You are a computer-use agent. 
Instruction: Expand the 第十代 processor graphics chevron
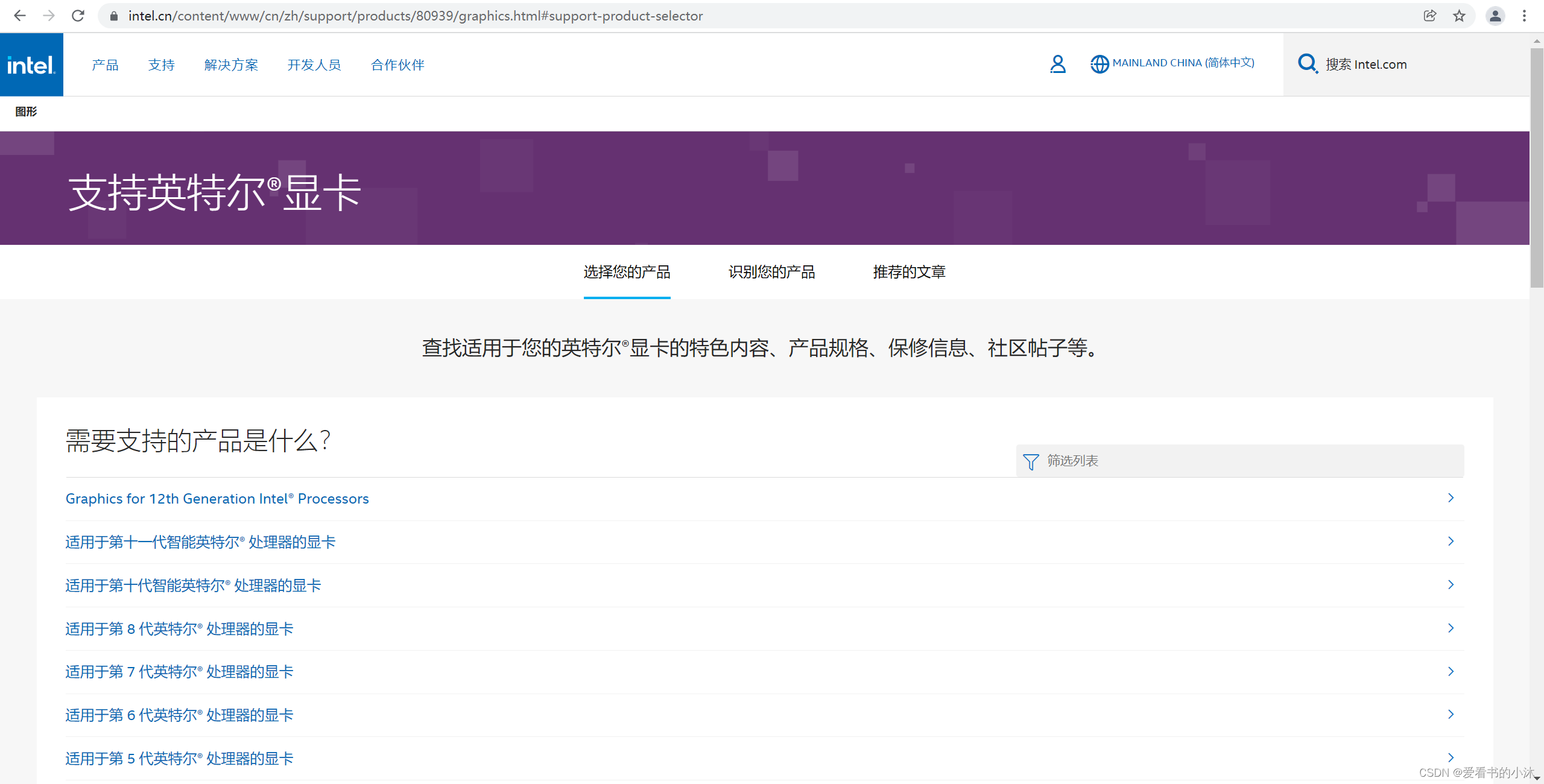1451,585
